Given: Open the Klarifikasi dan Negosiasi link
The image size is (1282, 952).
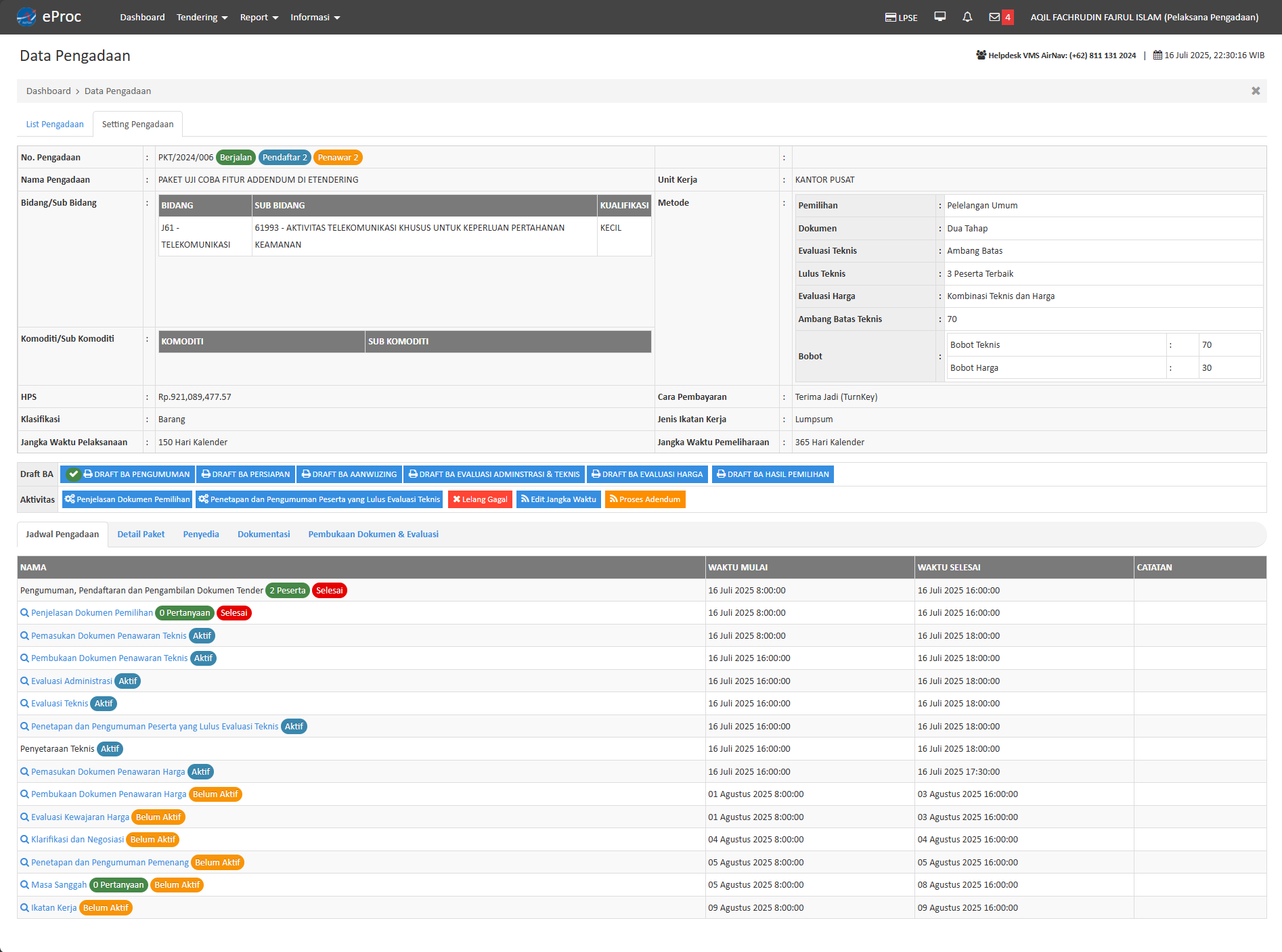Looking at the screenshot, I should tap(77, 840).
